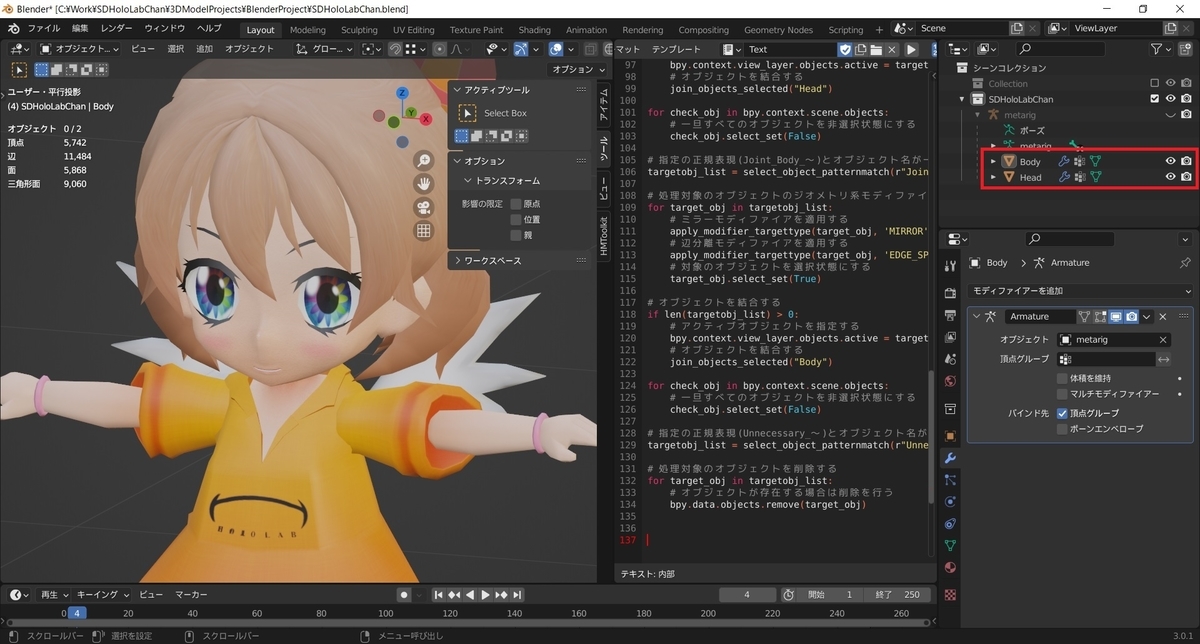Expand the Body object tree row
This screenshot has height=644, width=1200.
[993, 161]
